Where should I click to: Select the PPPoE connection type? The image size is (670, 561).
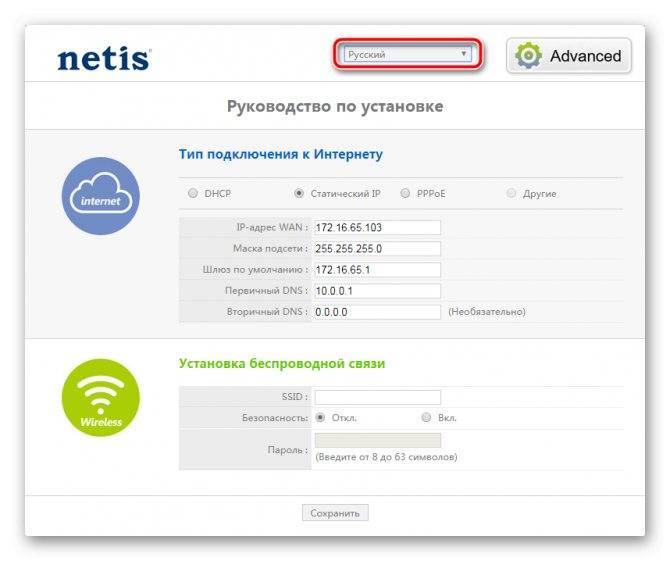(405, 193)
